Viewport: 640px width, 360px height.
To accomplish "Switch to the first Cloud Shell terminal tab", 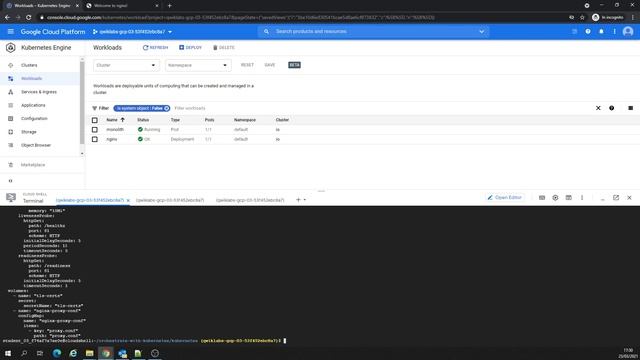I will coord(90,200).
